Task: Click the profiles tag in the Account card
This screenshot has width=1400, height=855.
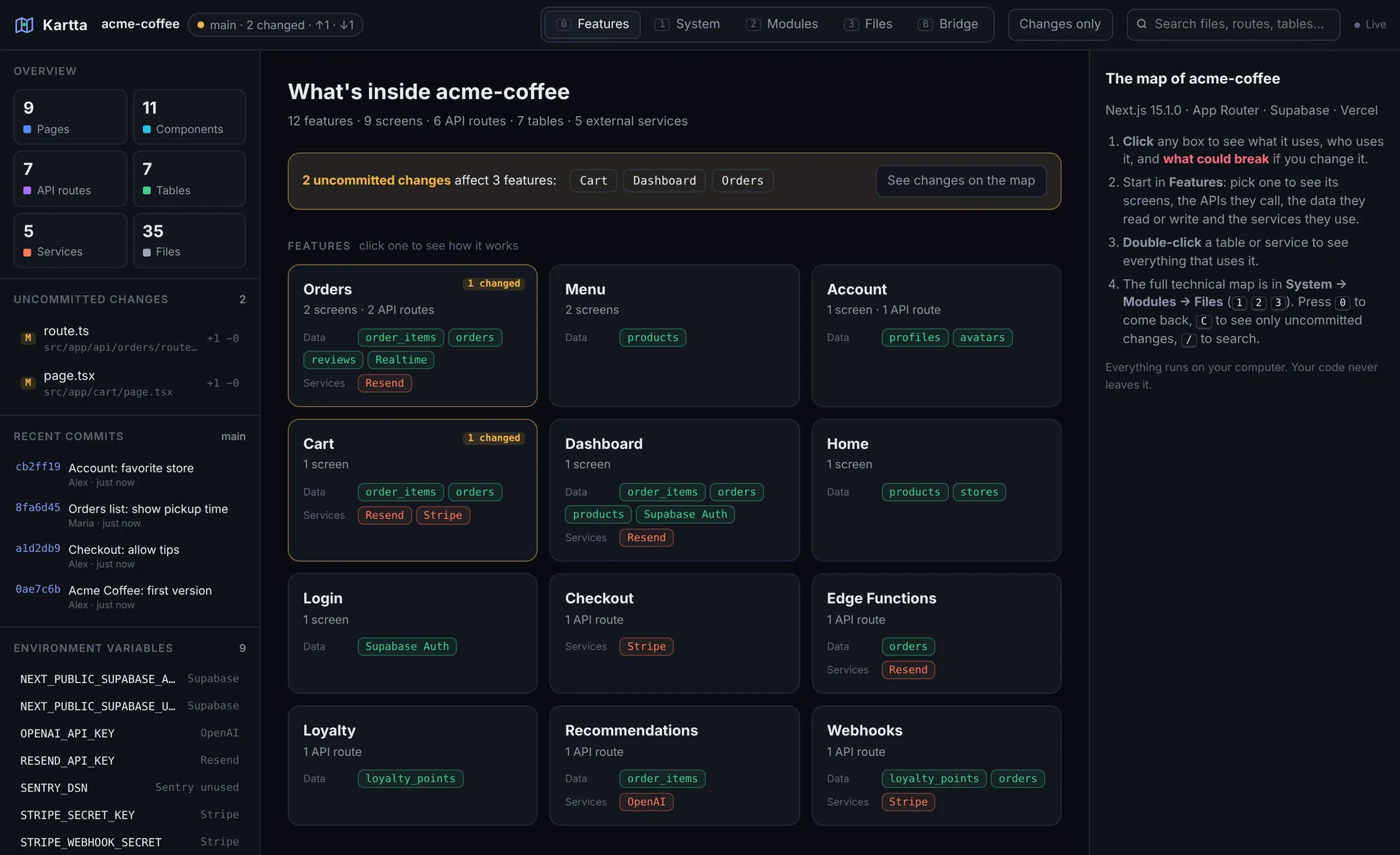Action: 914,337
